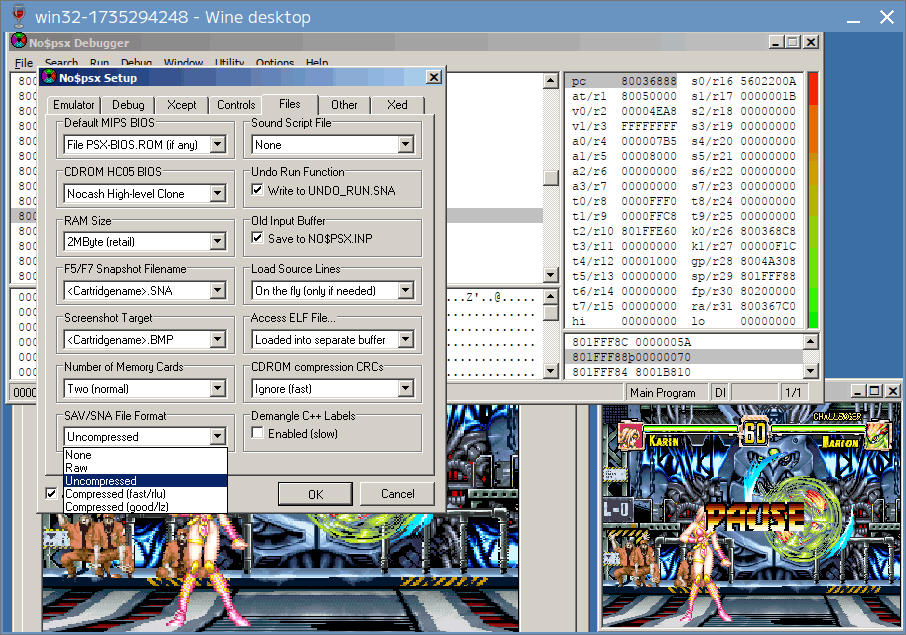This screenshot has width=906, height=635.
Task: Close the Wine desktop window
Action: coord(886,17)
